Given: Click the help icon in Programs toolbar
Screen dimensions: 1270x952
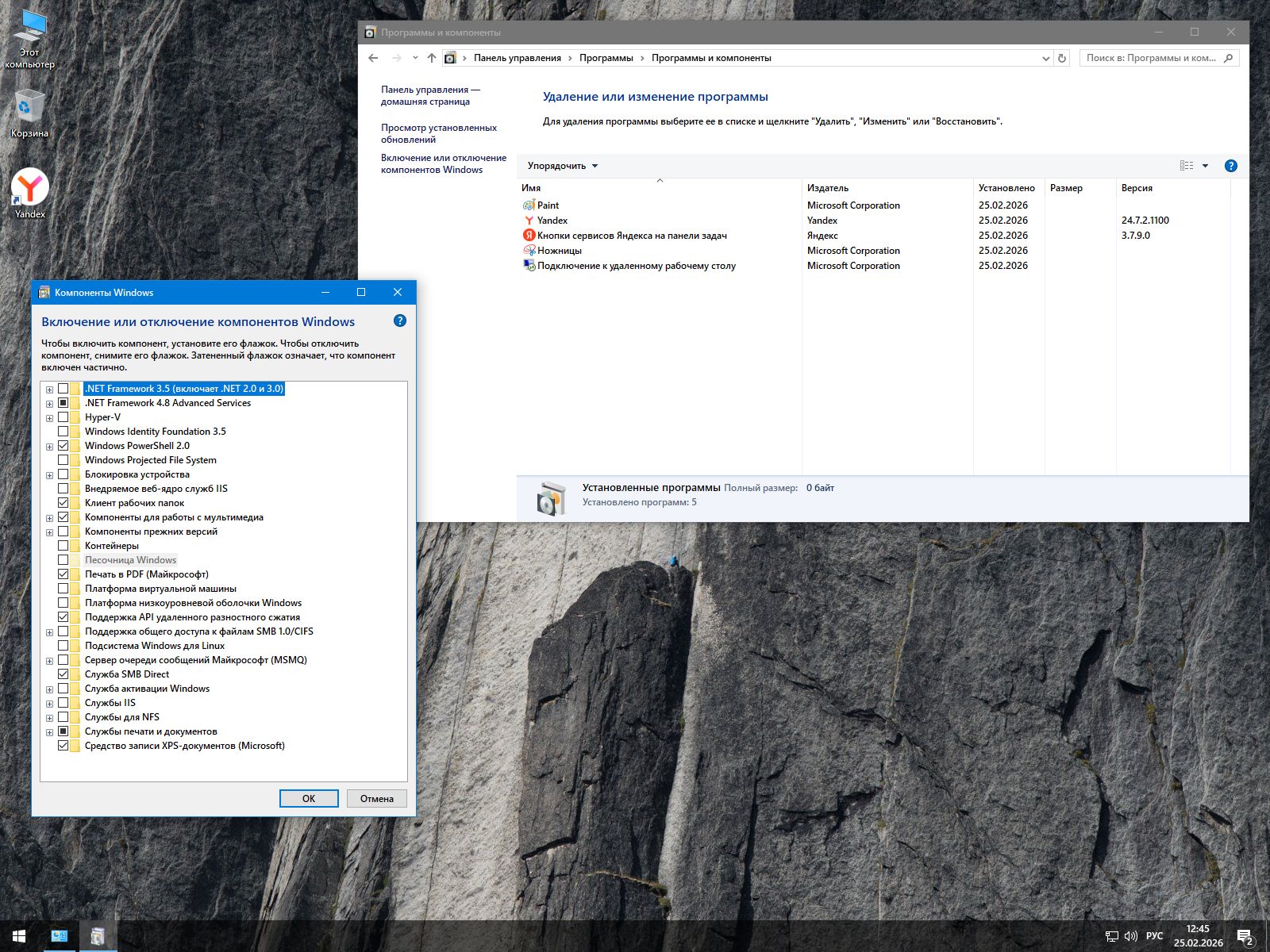Looking at the screenshot, I should [1230, 166].
